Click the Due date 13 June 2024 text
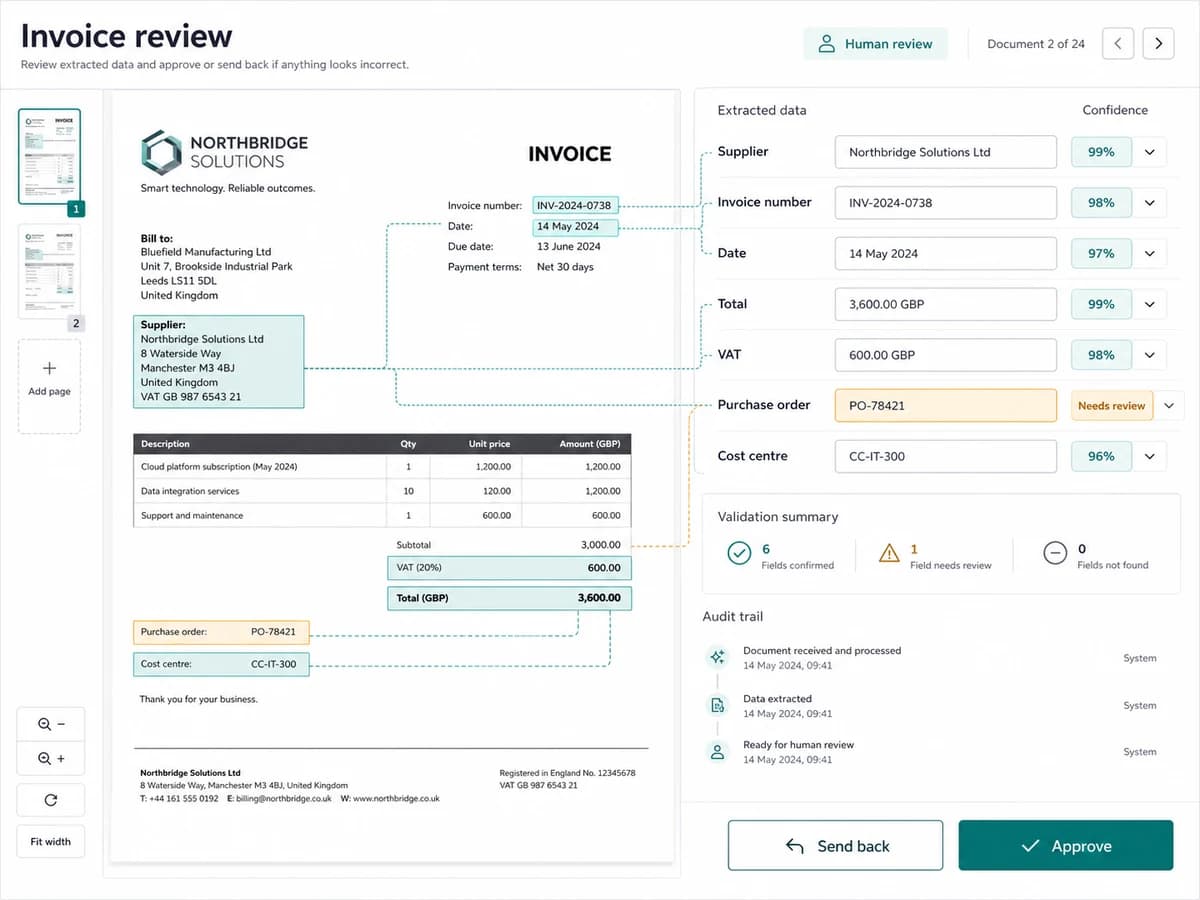This screenshot has height=900, width=1200. (569, 246)
